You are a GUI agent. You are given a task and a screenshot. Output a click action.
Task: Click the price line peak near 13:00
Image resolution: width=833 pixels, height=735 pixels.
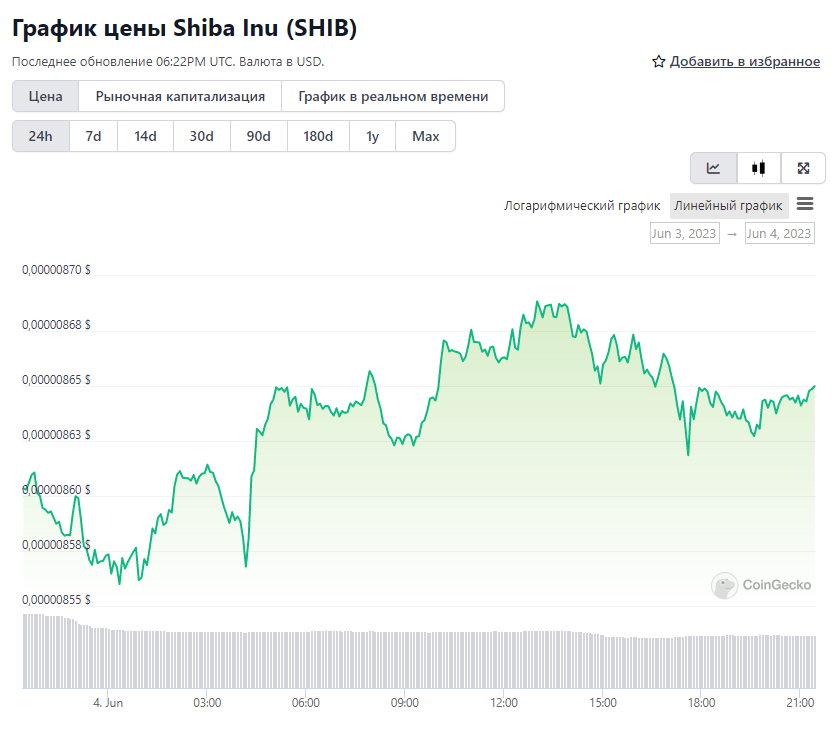[x=537, y=302]
